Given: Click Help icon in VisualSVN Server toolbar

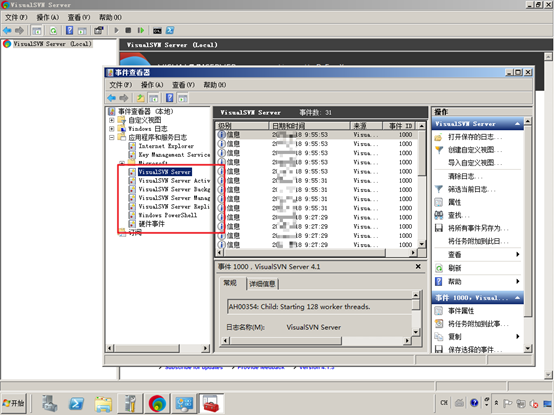Looking at the screenshot, I should click(x=70, y=30).
